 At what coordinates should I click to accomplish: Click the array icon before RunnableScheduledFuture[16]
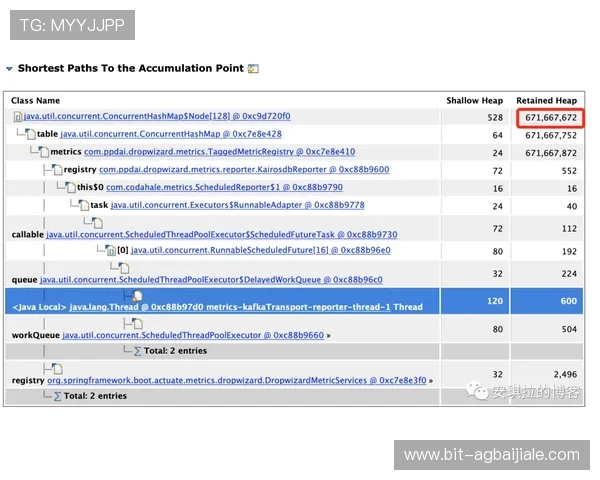tap(109, 249)
